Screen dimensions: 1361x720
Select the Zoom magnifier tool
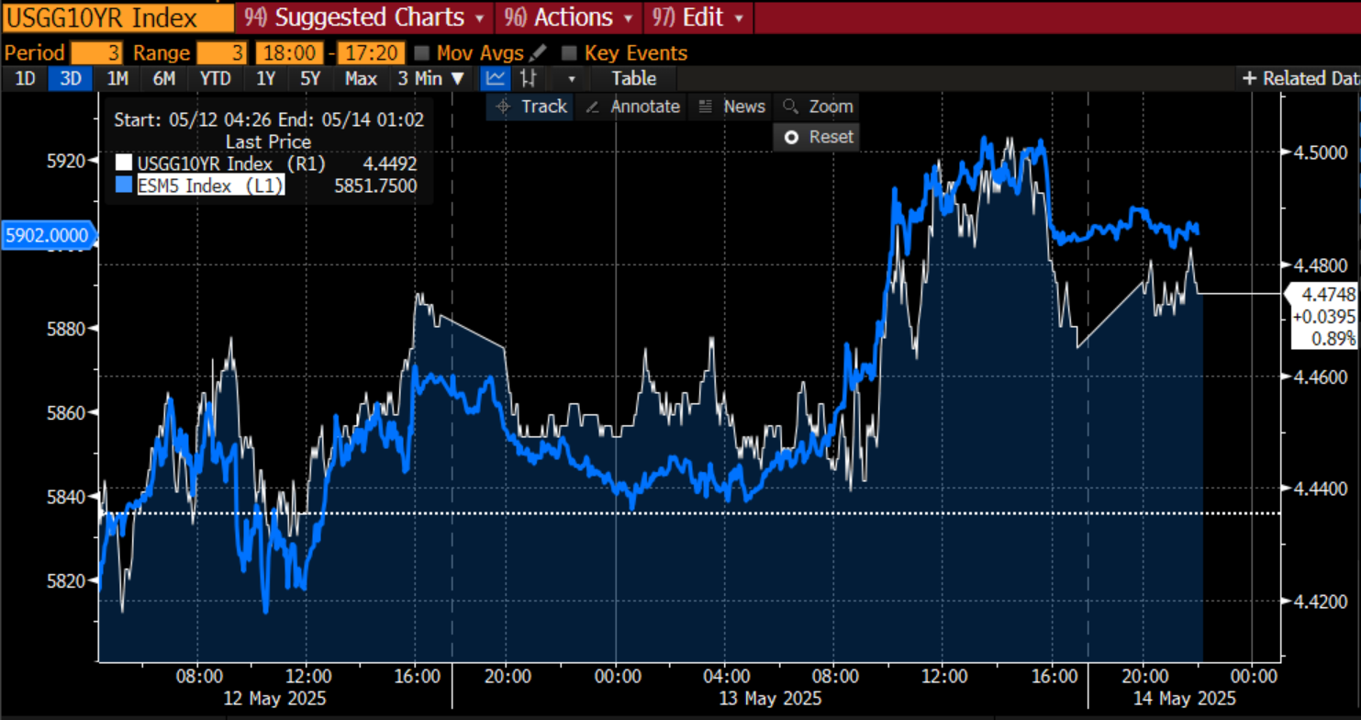[x=818, y=107]
